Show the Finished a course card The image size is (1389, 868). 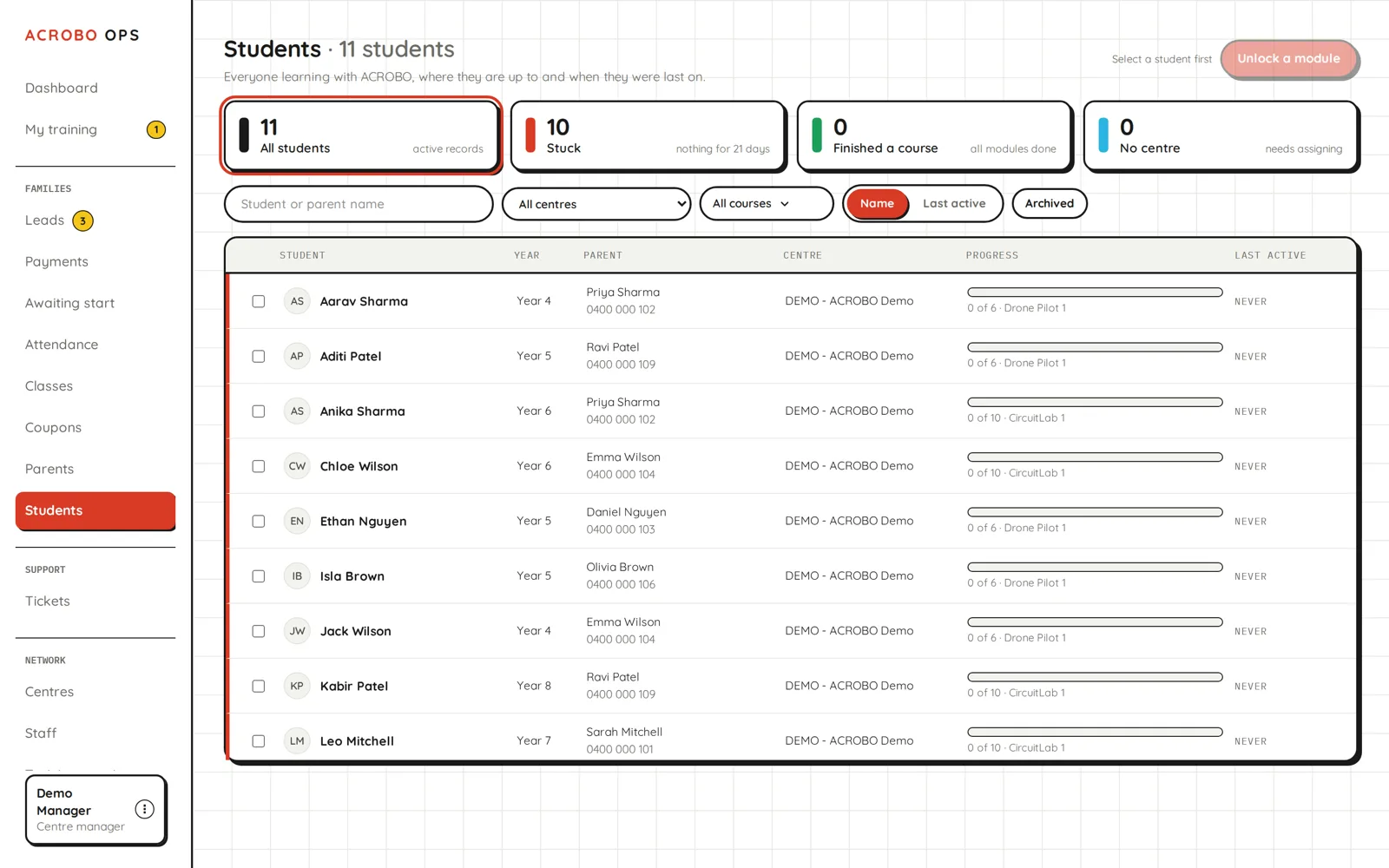click(934, 136)
